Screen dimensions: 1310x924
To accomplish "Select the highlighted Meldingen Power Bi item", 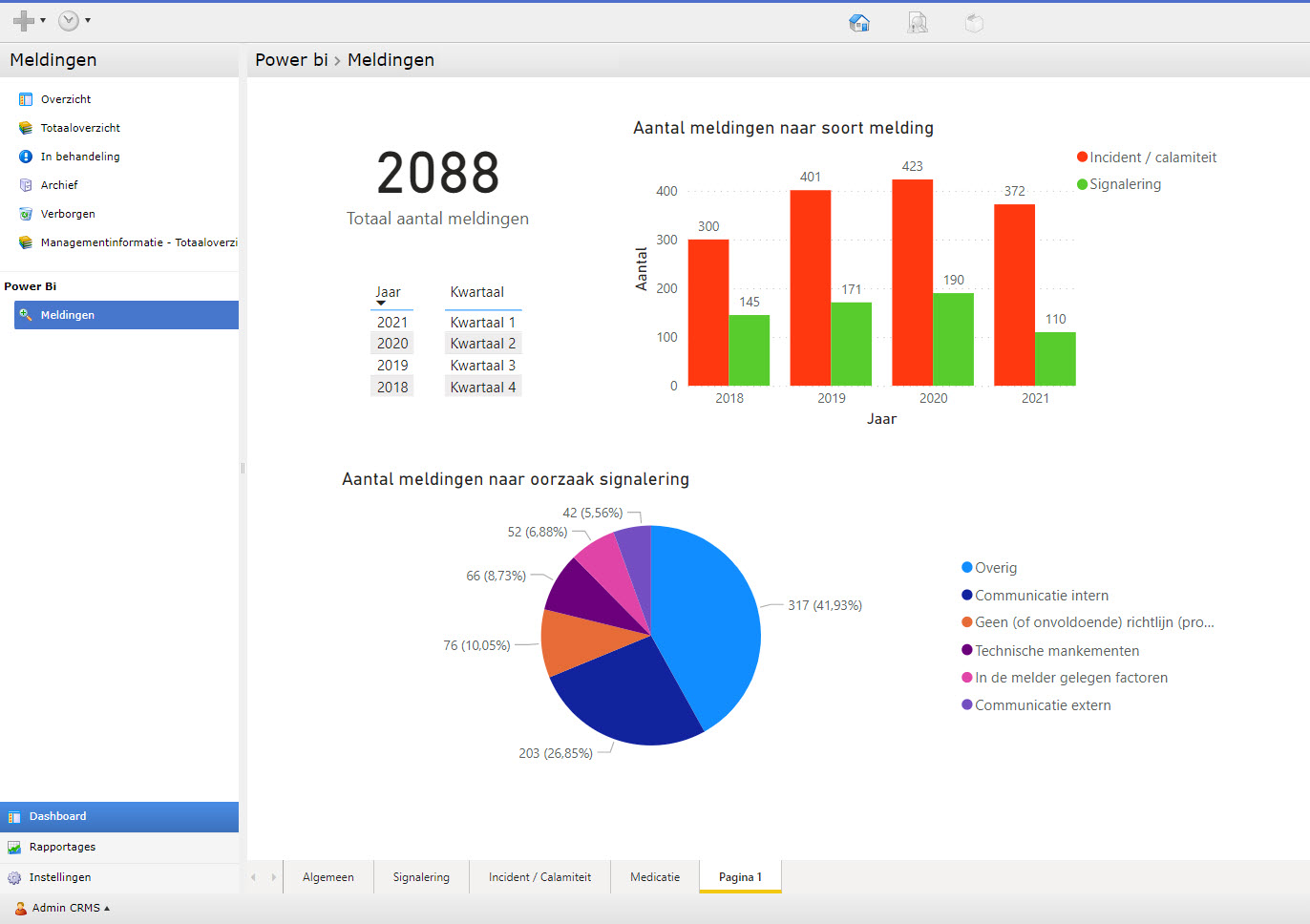I will 126,315.
